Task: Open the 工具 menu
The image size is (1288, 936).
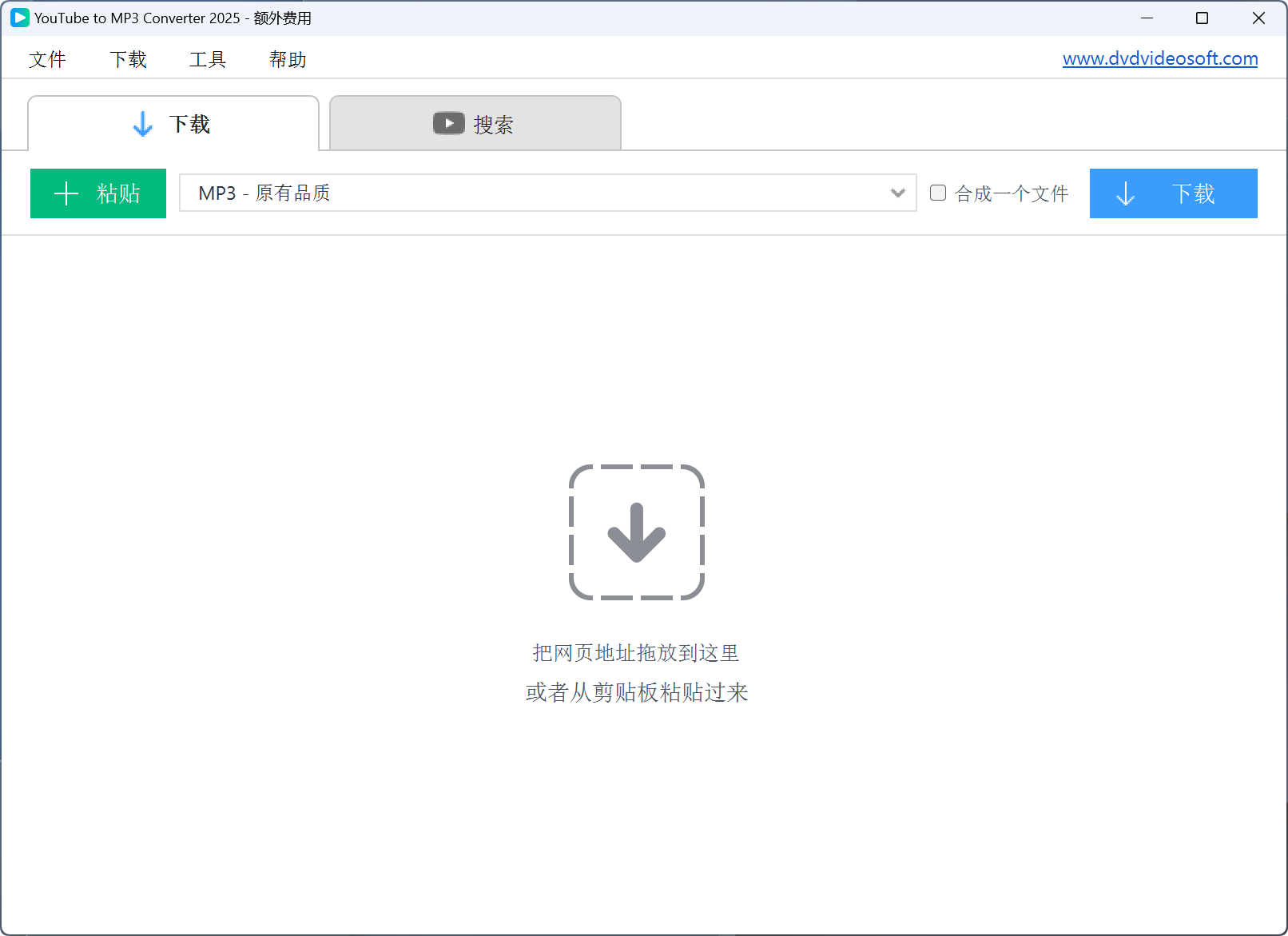Action: [208, 59]
